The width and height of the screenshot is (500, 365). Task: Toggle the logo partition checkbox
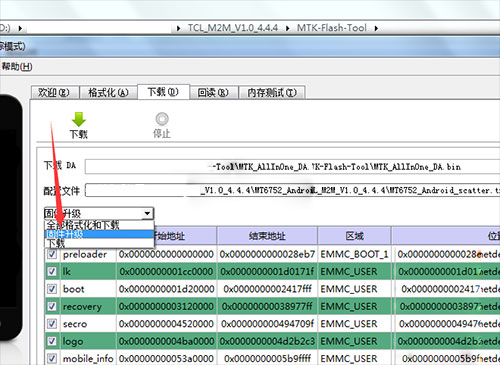click(52, 341)
